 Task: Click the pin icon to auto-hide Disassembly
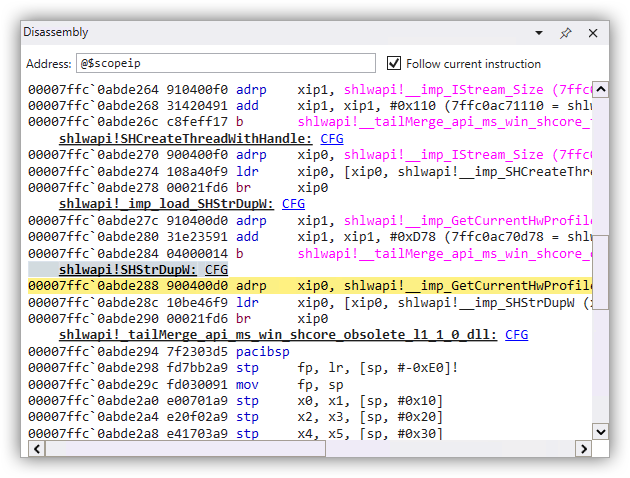[565, 33]
